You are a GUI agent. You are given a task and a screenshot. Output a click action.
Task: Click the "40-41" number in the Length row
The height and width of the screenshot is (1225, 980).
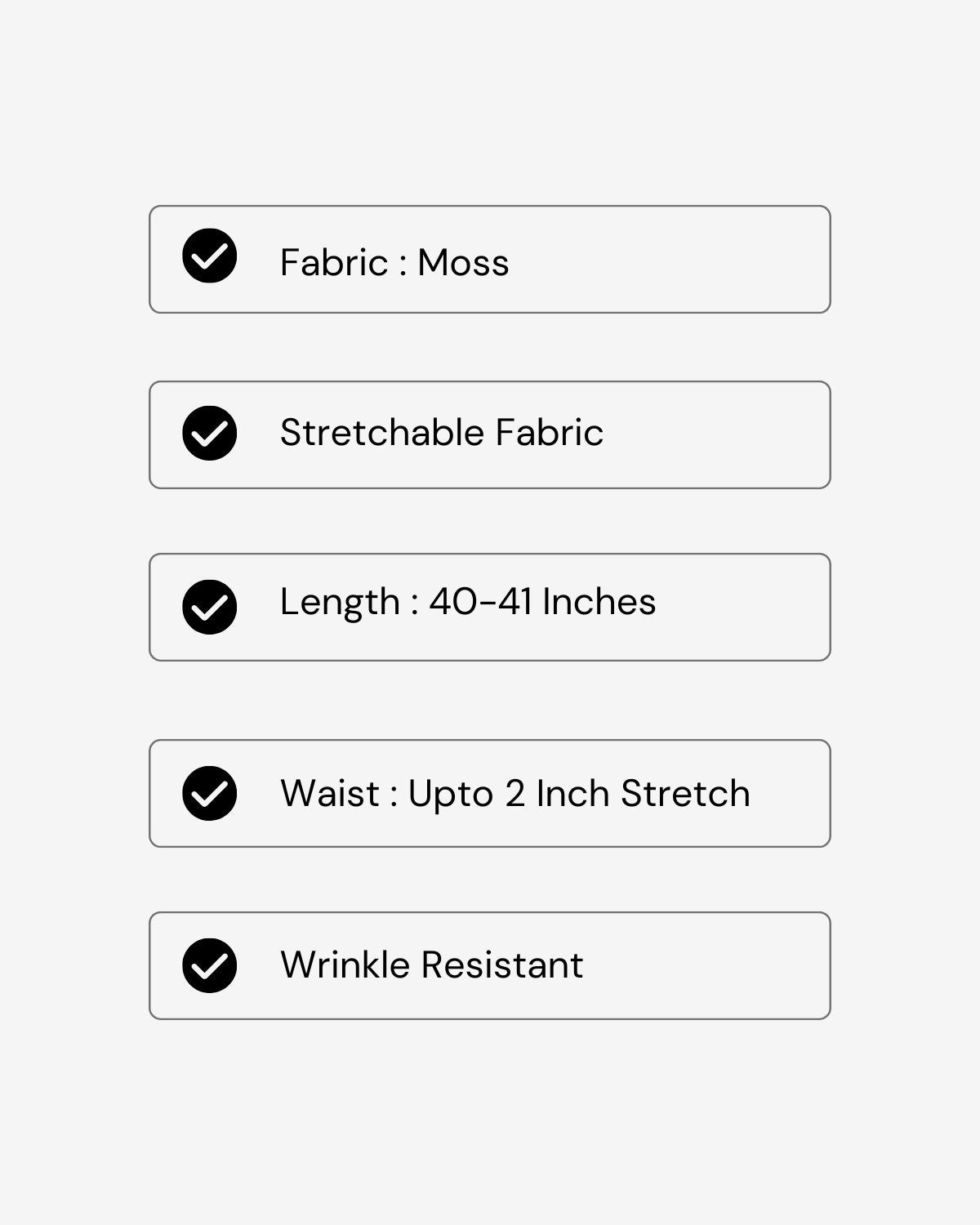(x=480, y=602)
